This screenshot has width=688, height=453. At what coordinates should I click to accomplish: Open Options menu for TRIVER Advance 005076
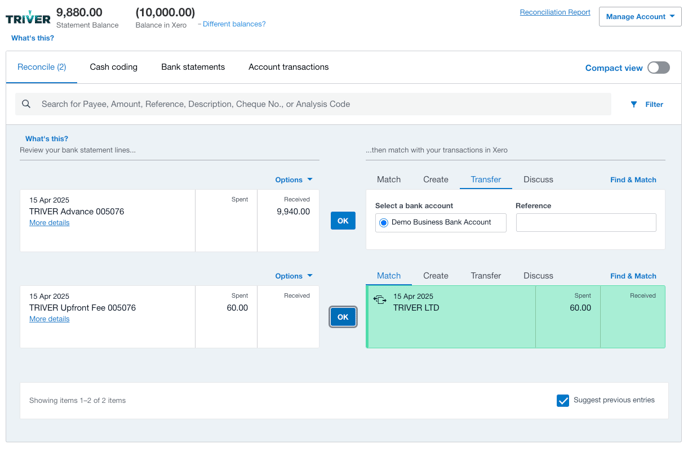294,180
